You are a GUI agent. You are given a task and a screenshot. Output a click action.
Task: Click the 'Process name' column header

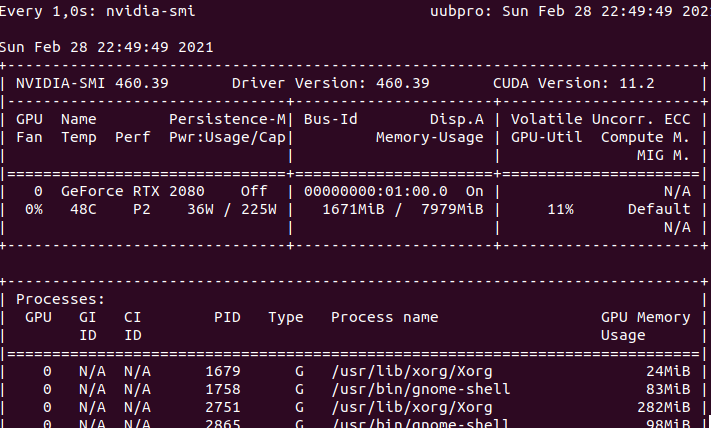(385, 317)
